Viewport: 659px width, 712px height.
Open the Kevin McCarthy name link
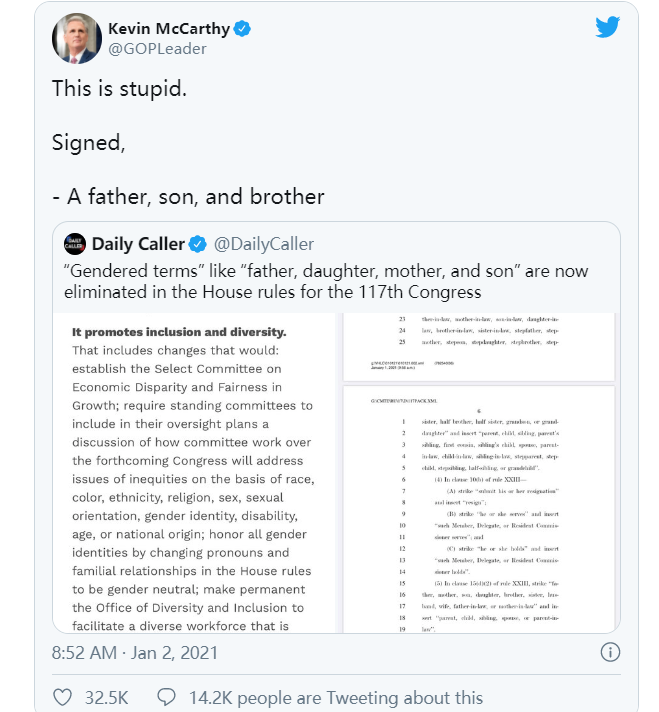(x=170, y=28)
